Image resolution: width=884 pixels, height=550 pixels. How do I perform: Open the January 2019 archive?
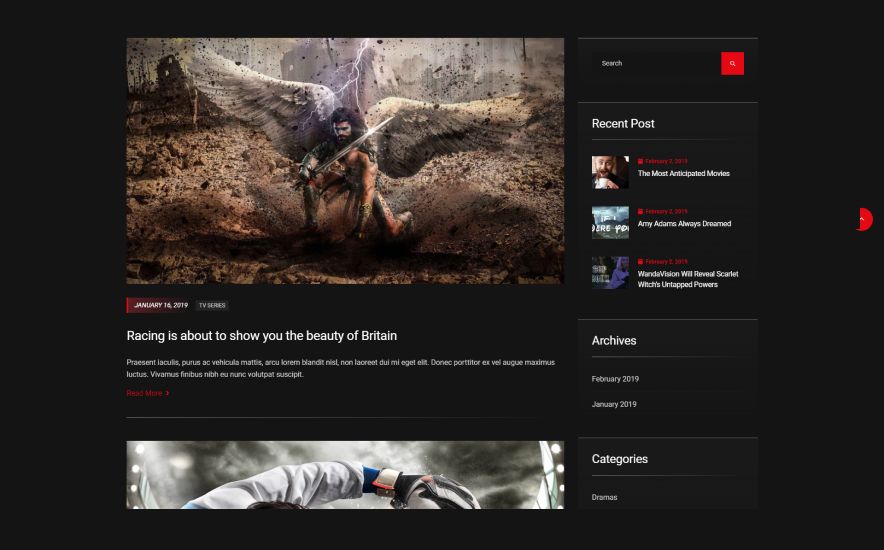614,404
